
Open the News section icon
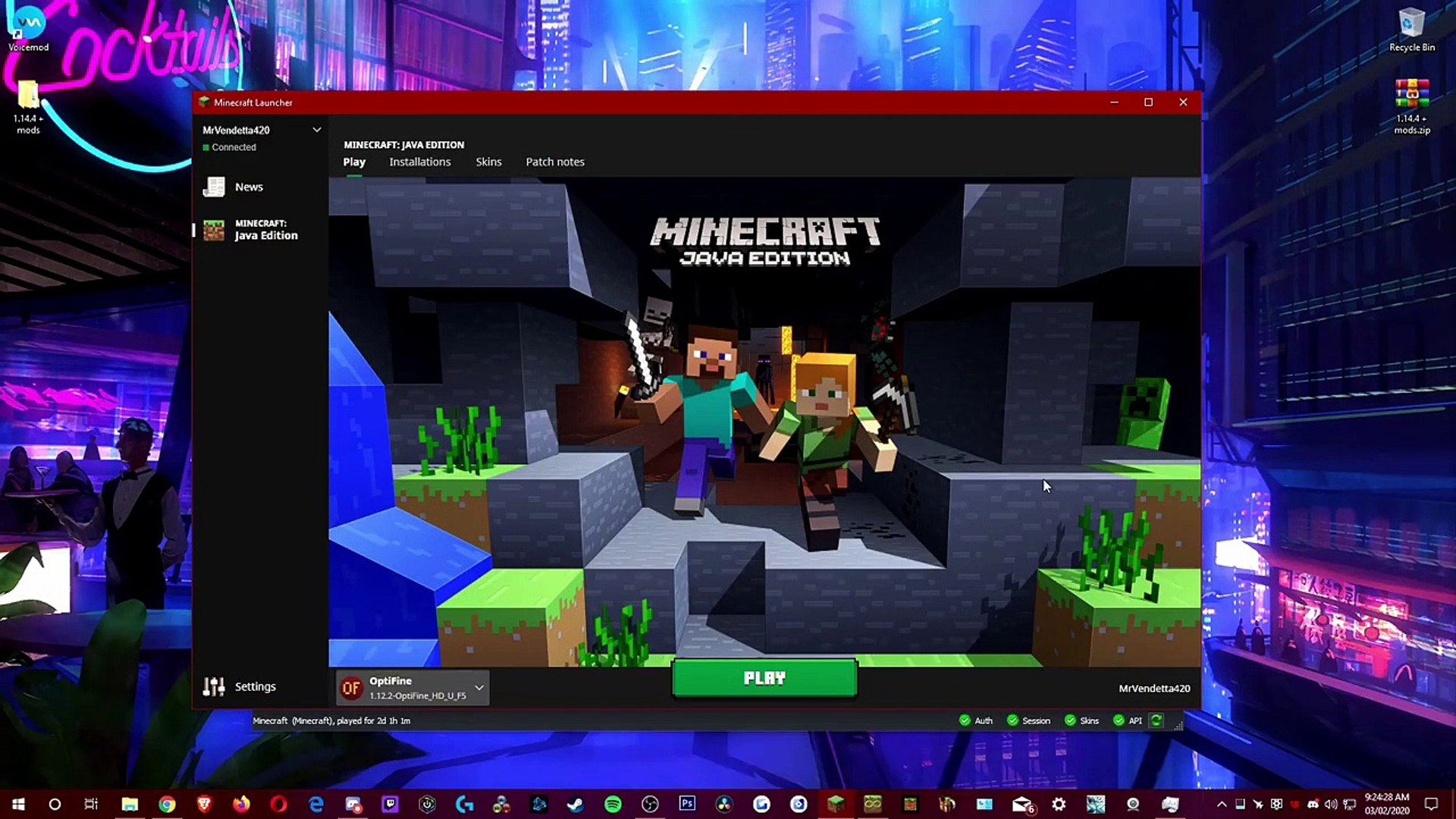pyautogui.click(x=214, y=187)
